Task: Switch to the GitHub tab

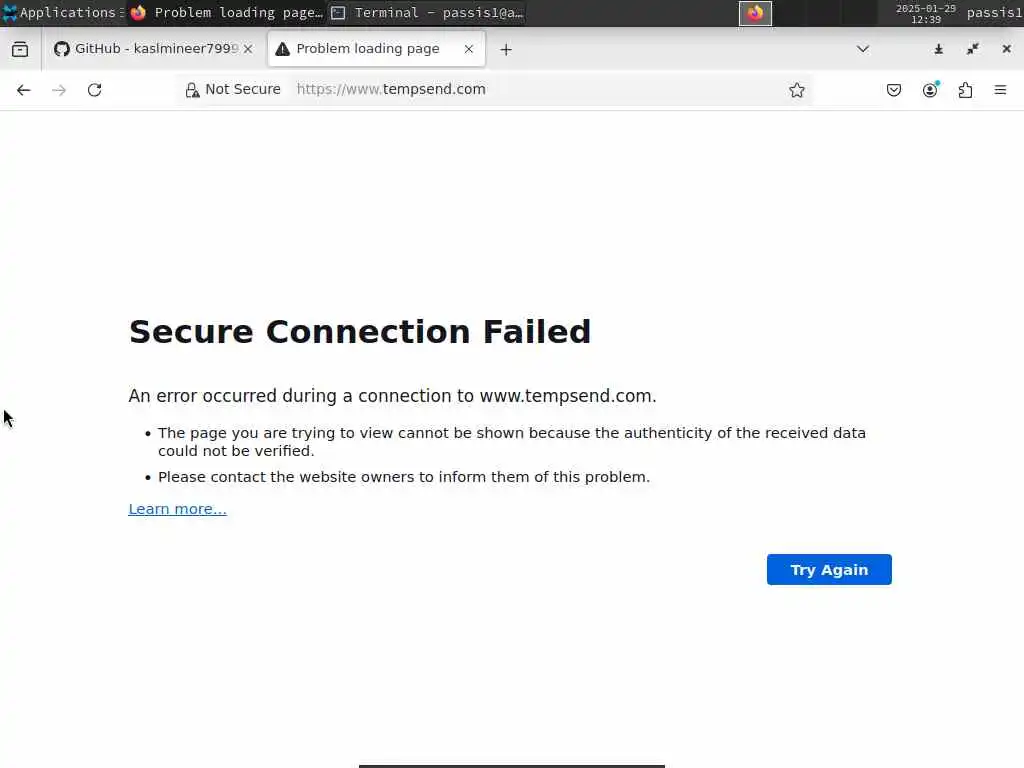Action: pyautogui.click(x=145, y=49)
